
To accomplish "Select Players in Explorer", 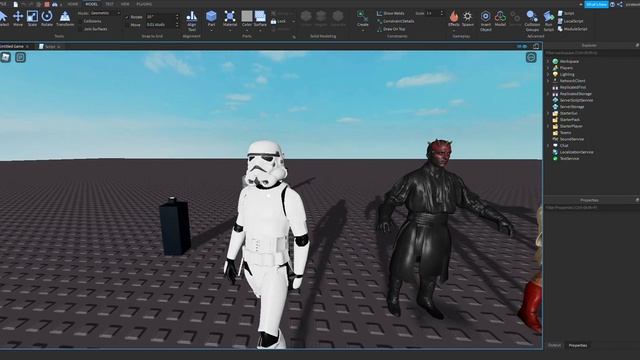I will coord(566,68).
